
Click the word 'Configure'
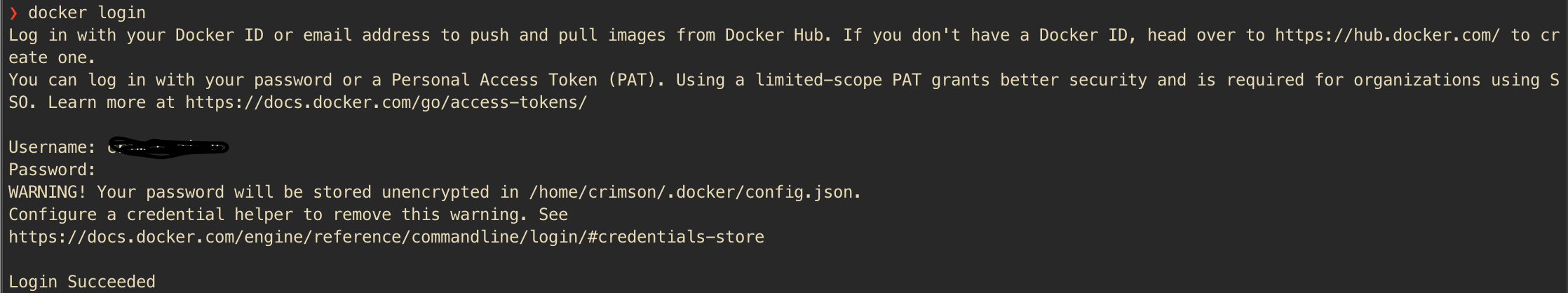click(x=52, y=215)
